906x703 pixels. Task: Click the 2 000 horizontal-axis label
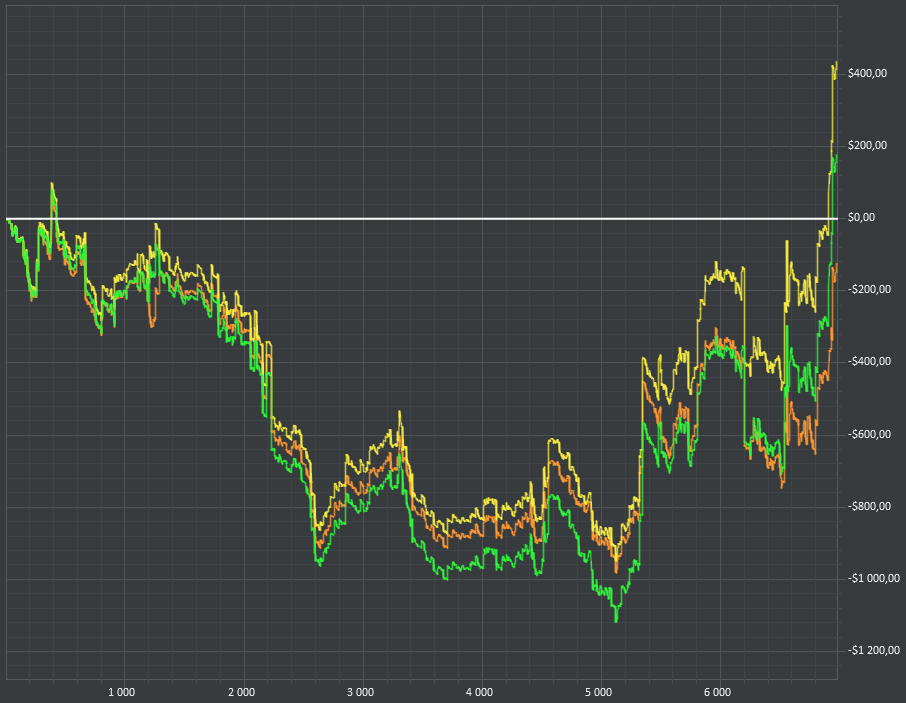pyautogui.click(x=242, y=692)
